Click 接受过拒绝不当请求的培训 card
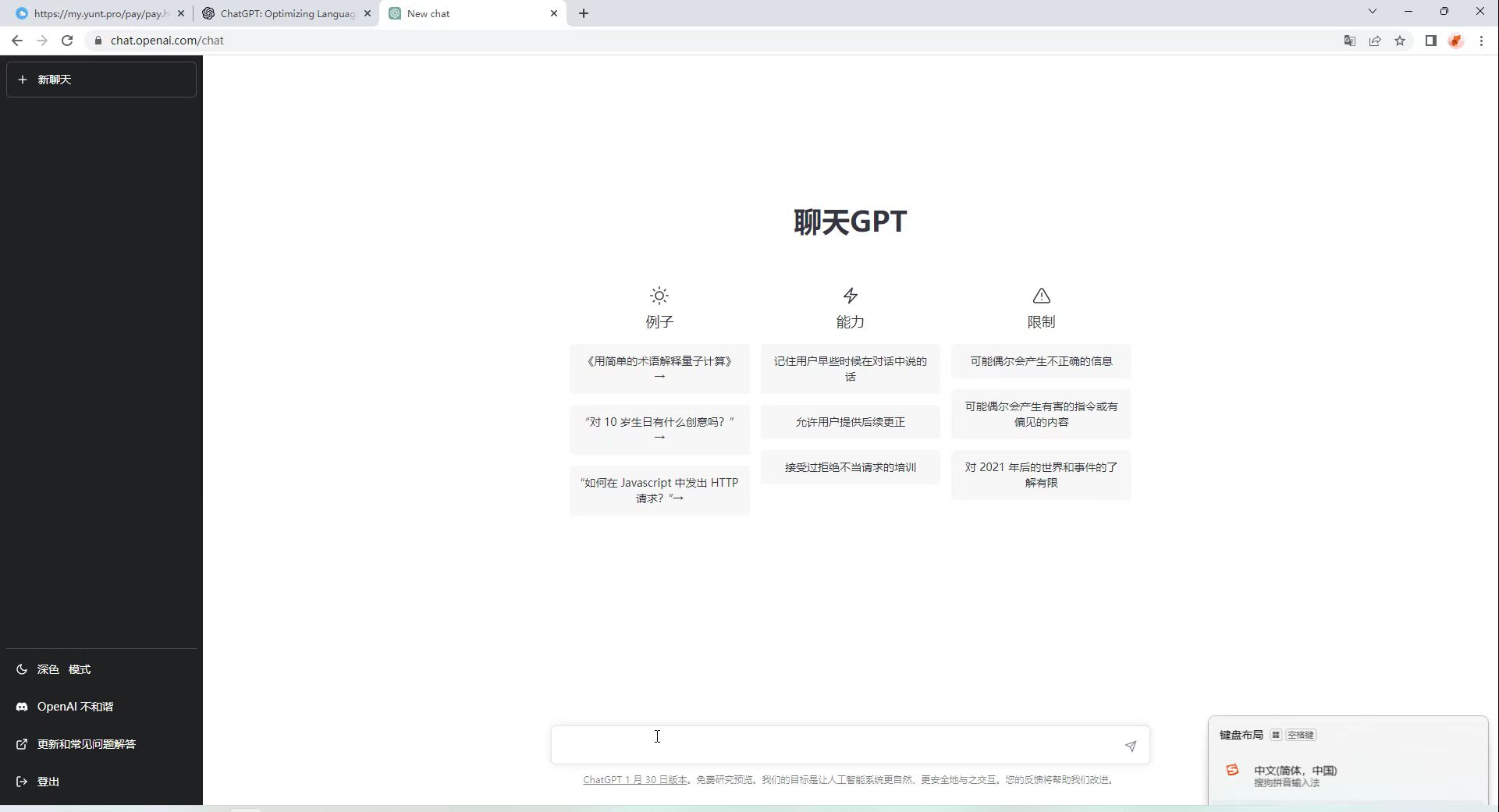Viewport: 1499px width, 812px height. pyautogui.click(x=851, y=467)
